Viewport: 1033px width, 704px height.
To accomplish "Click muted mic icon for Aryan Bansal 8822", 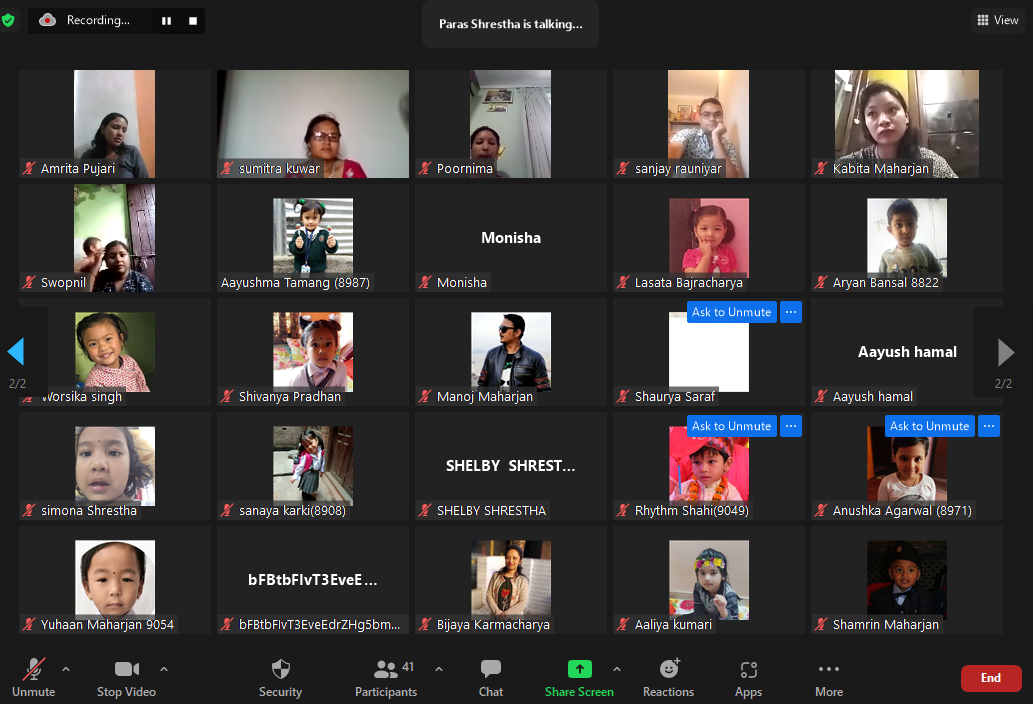I will tap(822, 283).
